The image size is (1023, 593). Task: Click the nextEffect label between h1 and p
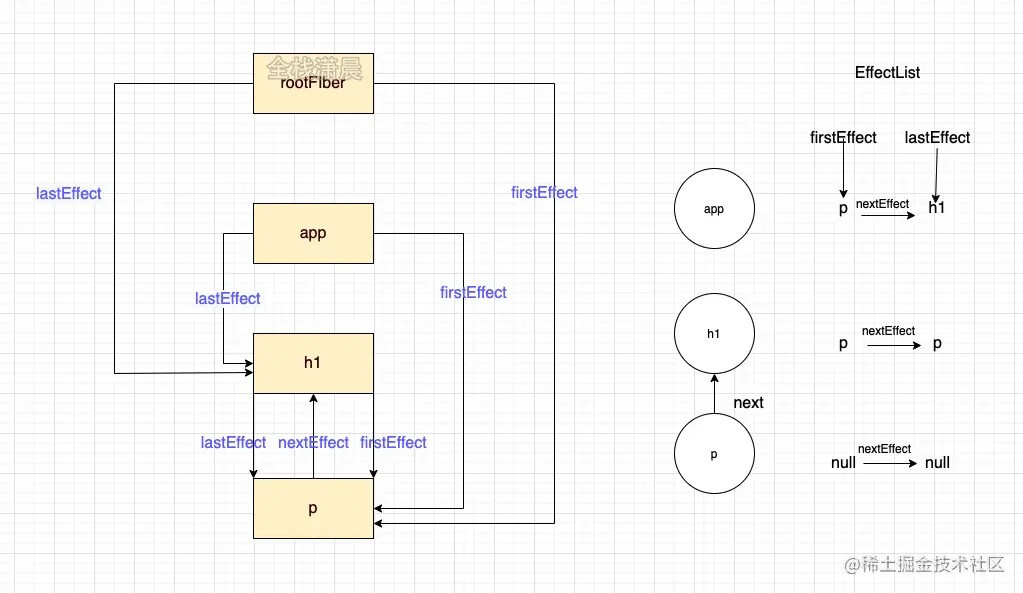coord(312,442)
